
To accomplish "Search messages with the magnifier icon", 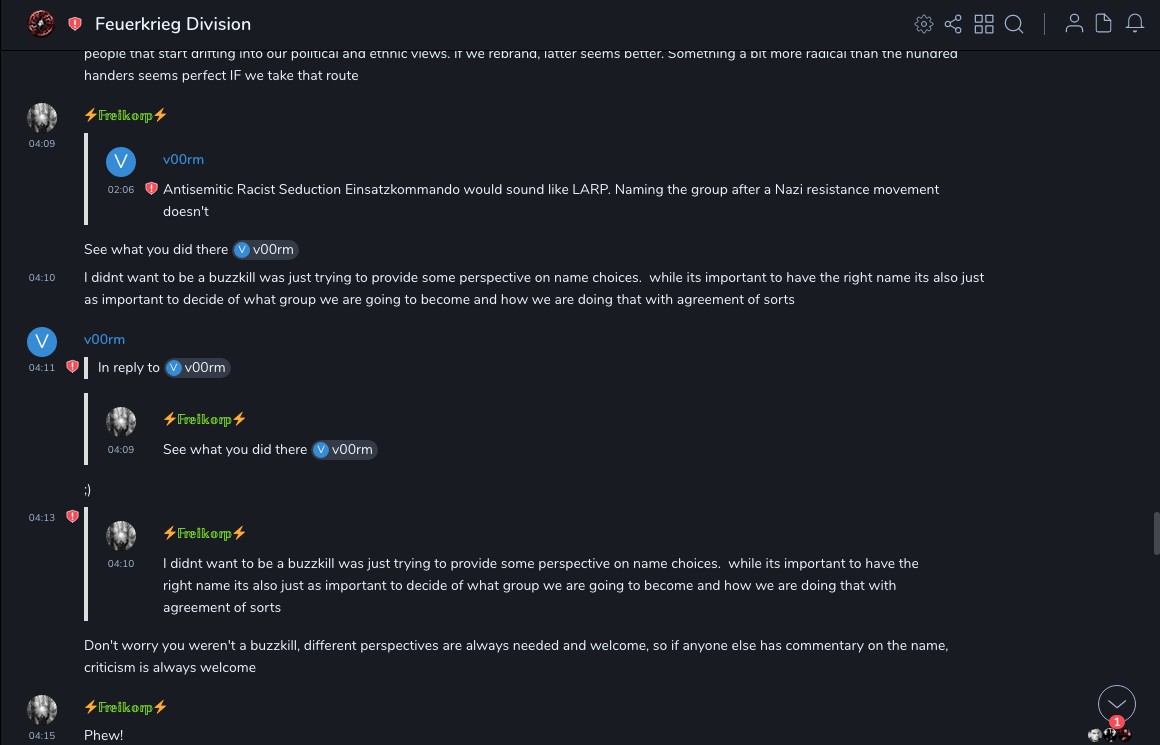I will coord(1014,24).
